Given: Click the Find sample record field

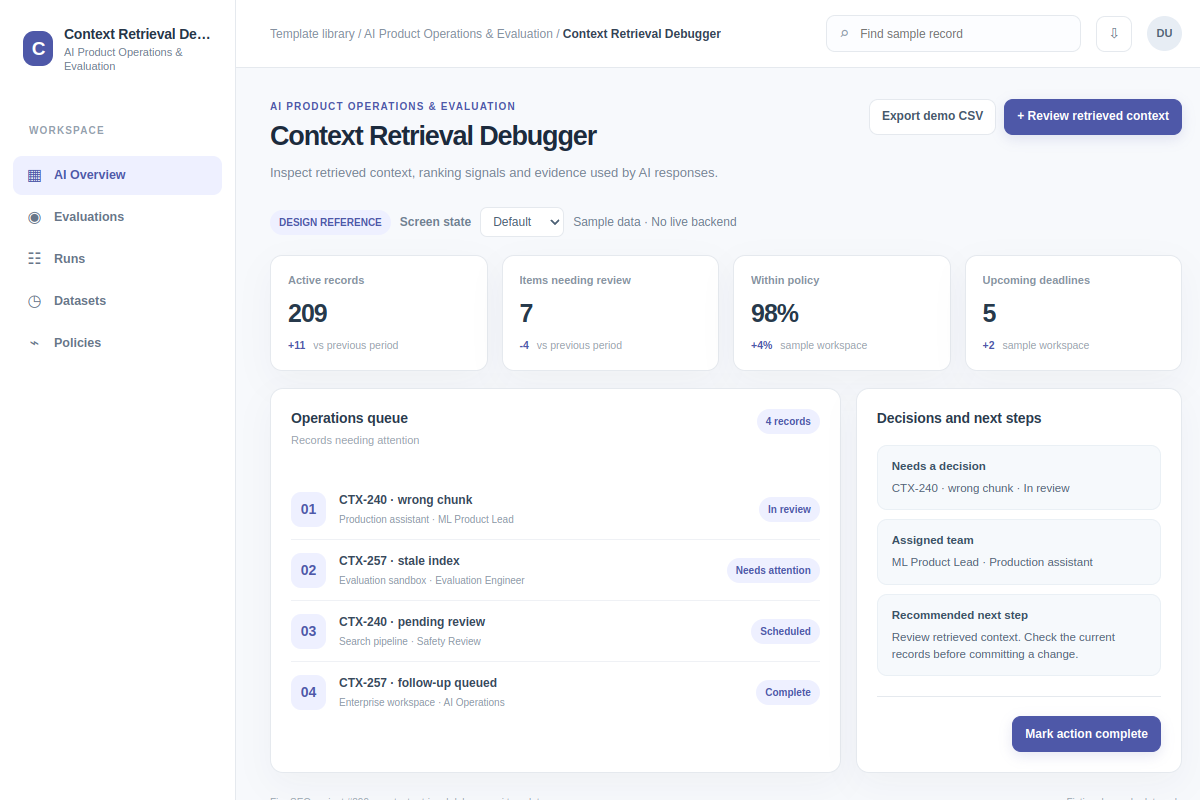Looking at the screenshot, I should pos(953,33).
